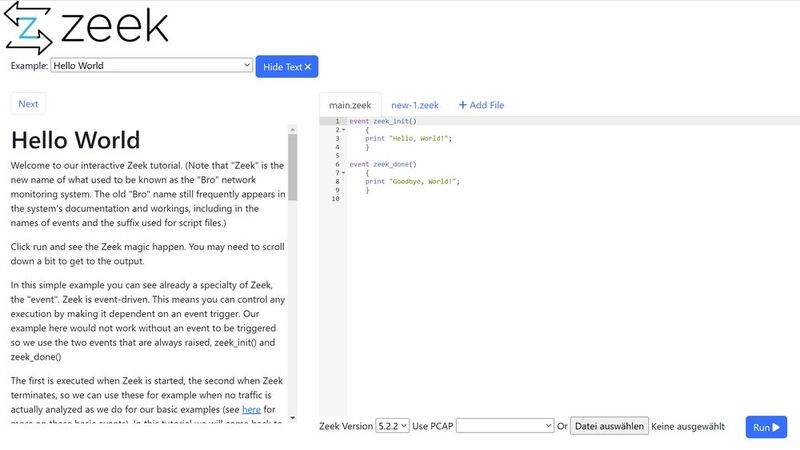Open the Example selection dropdown
This screenshot has height=450, width=800.
[151, 66]
